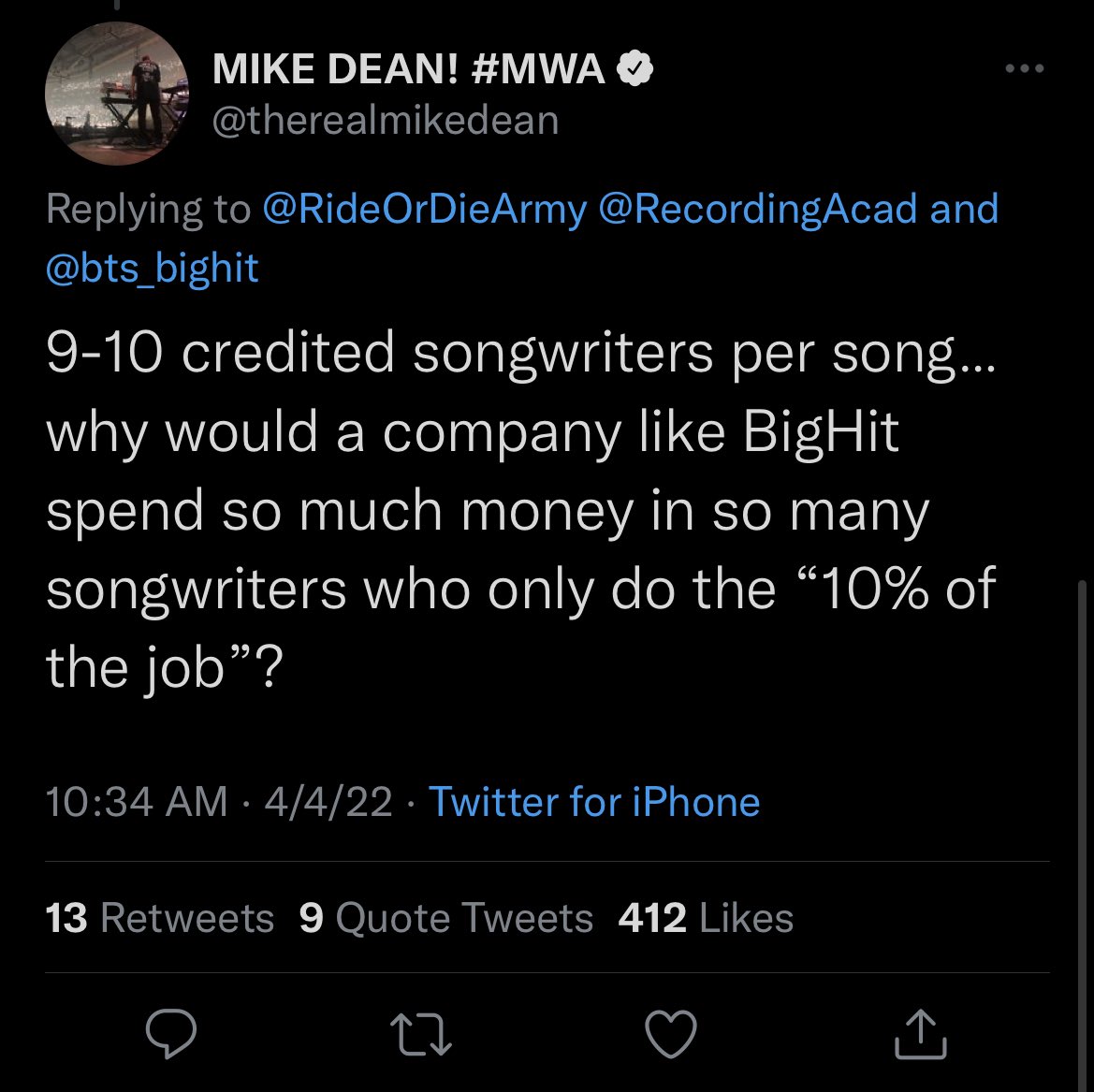Tap the retweet arrows icon
The image size is (1094, 1092).
(x=421, y=1035)
